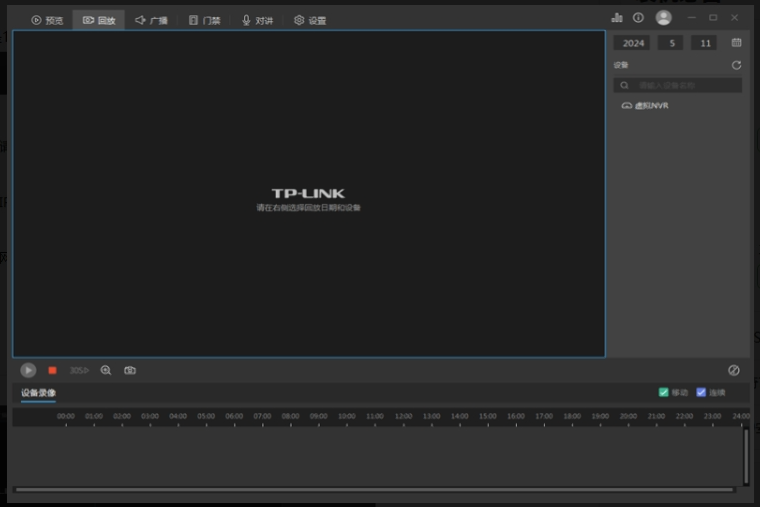
Task: Toggle the 连续 (continuous) recording checkbox
Action: click(701, 392)
